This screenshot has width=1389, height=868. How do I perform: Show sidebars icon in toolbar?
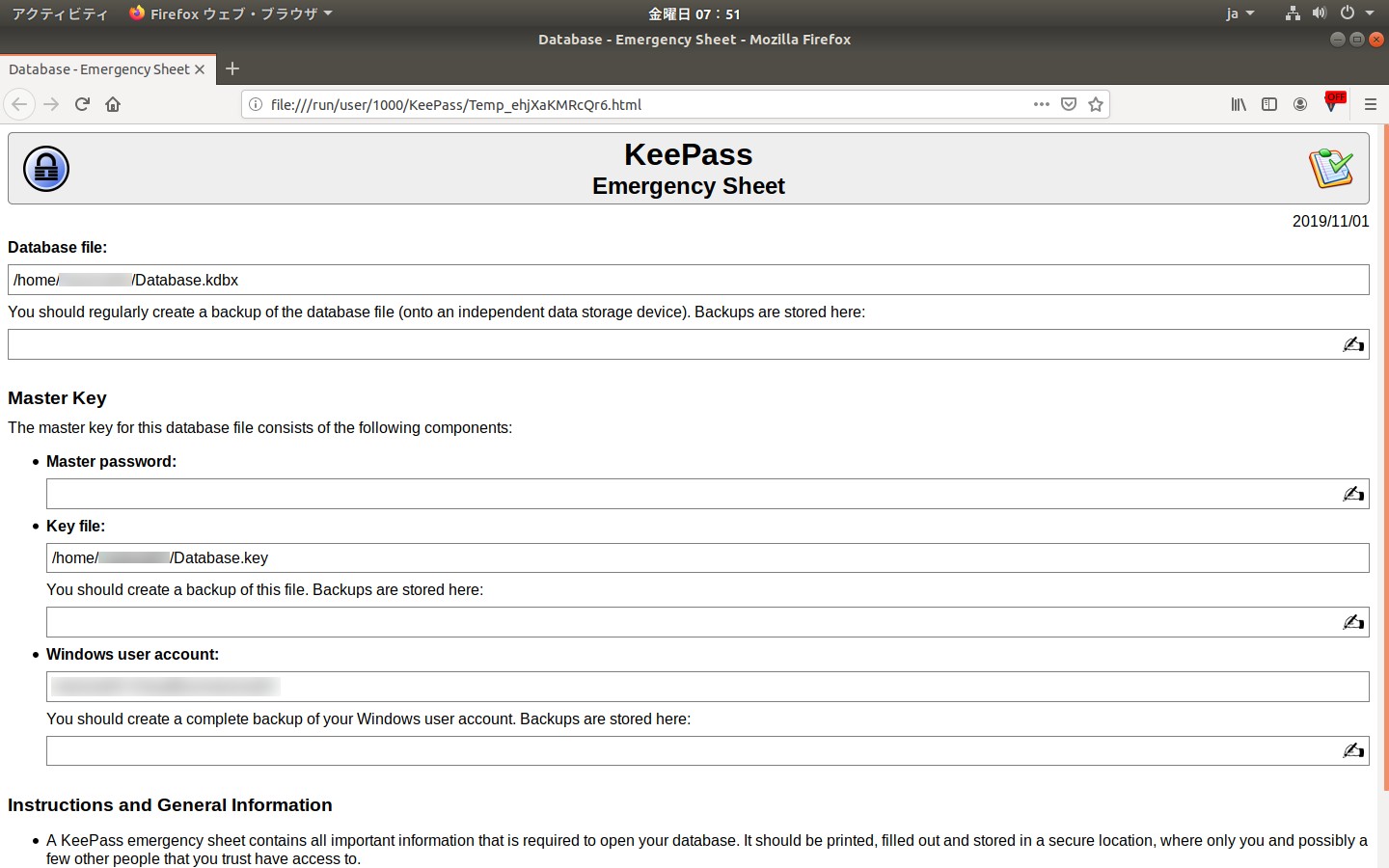click(x=1269, y=104)
